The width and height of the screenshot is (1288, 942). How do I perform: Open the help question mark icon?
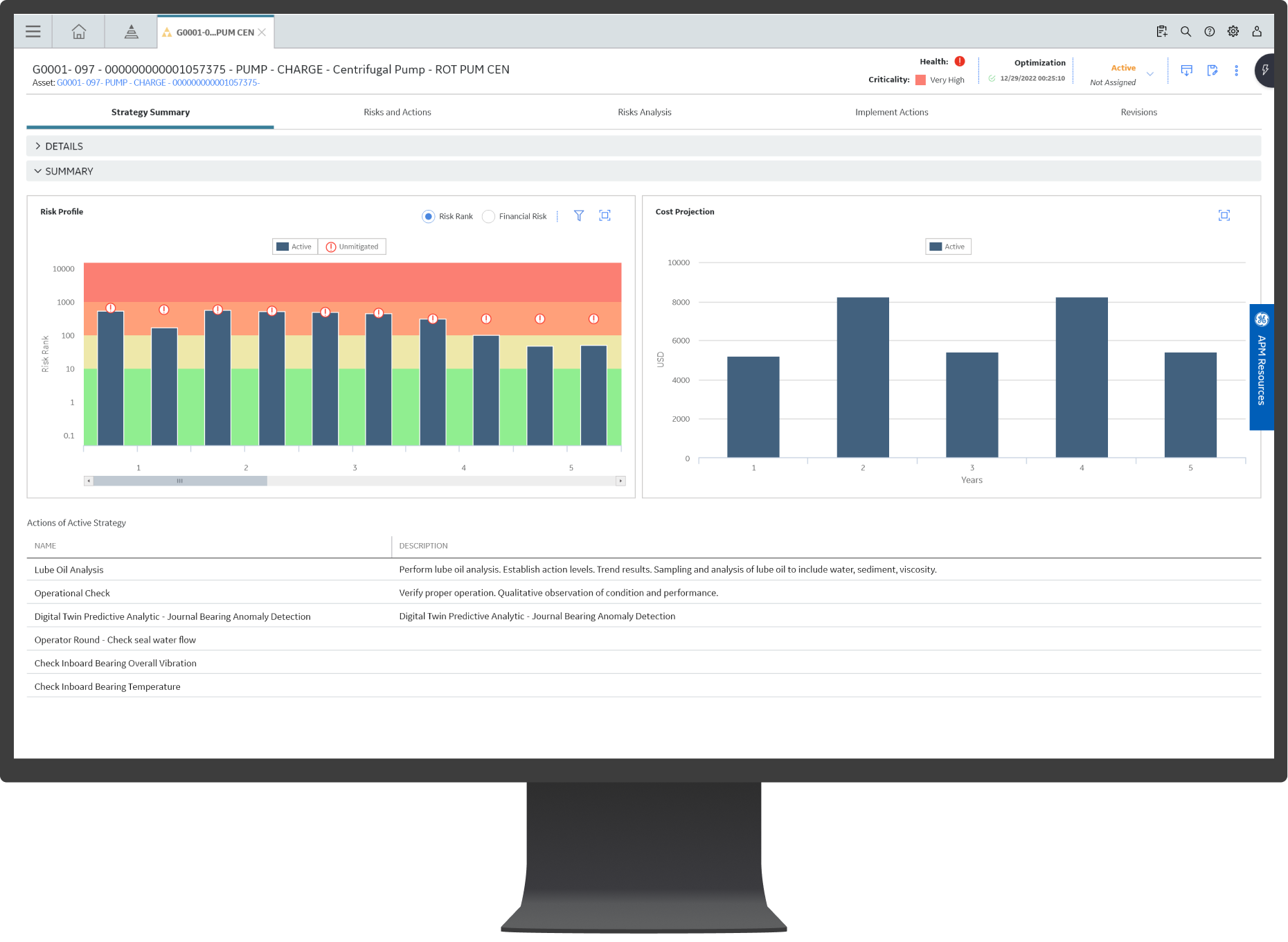pyautogui.click(x=1209, y=32)
